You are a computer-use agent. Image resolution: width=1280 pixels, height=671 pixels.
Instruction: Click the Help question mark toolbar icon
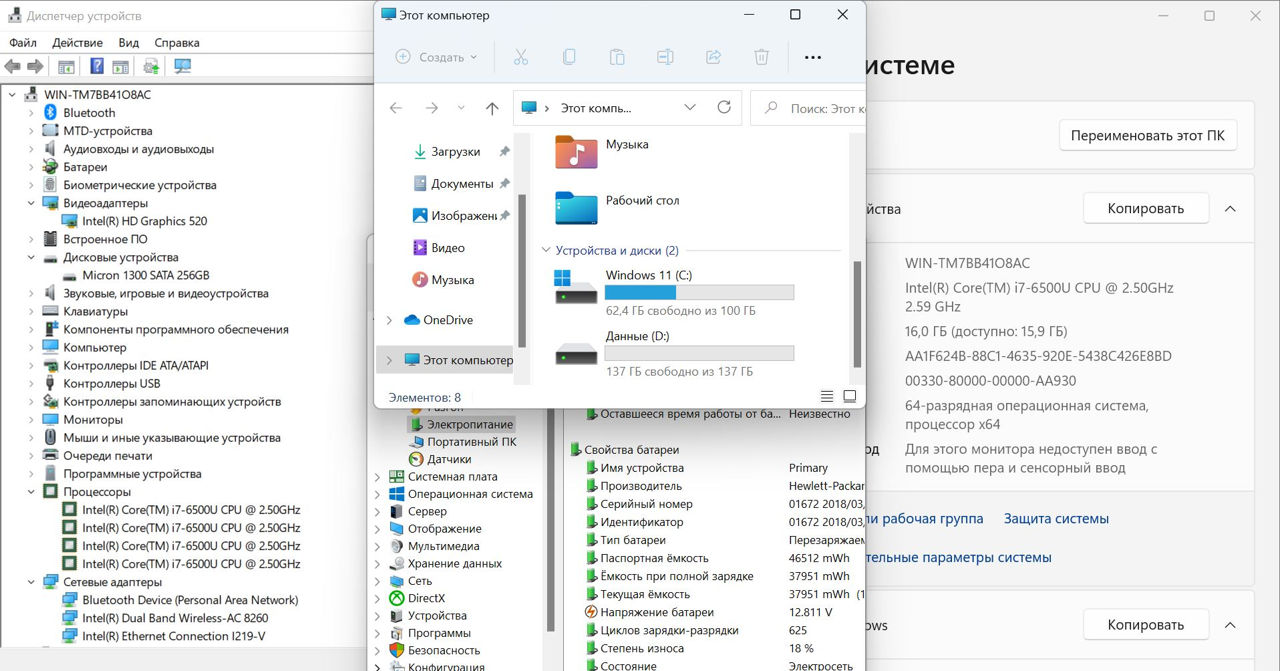(x=97, y=67)
